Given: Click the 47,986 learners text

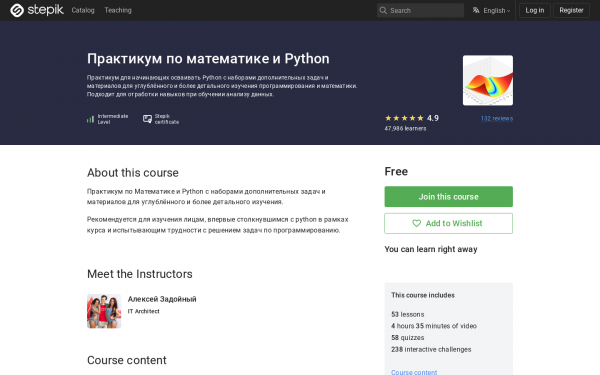Looking at the screenshot, I should pos(405,129).
